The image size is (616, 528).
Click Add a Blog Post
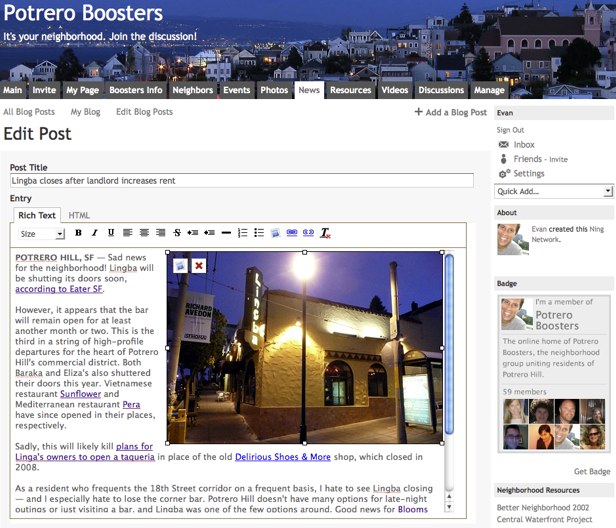coord(451,112)
